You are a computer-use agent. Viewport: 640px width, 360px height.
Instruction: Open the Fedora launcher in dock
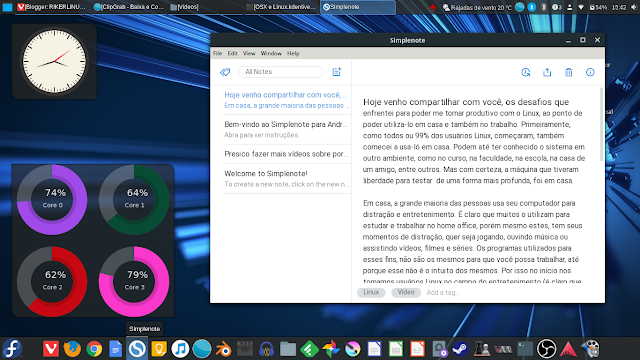click(x=12, y=349)
